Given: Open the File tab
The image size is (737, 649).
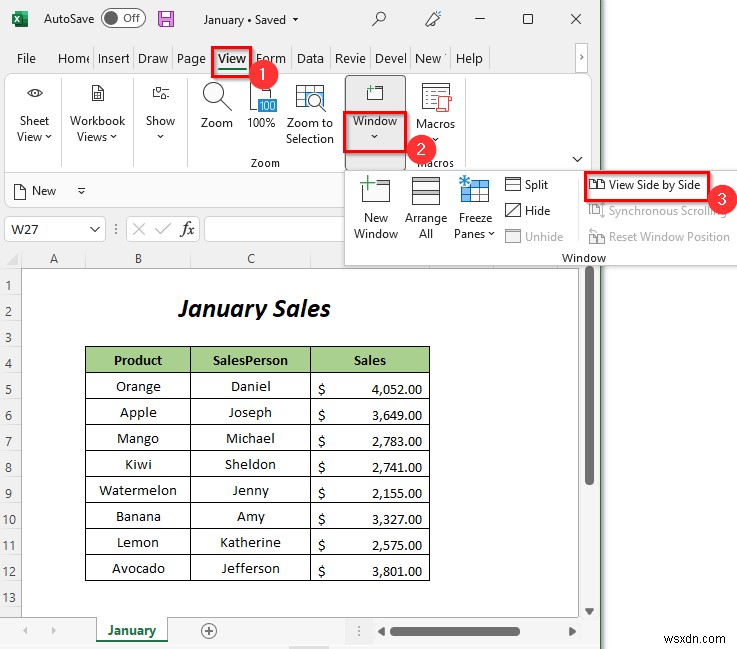Looking at the screenshot, I should pos(26,58).
